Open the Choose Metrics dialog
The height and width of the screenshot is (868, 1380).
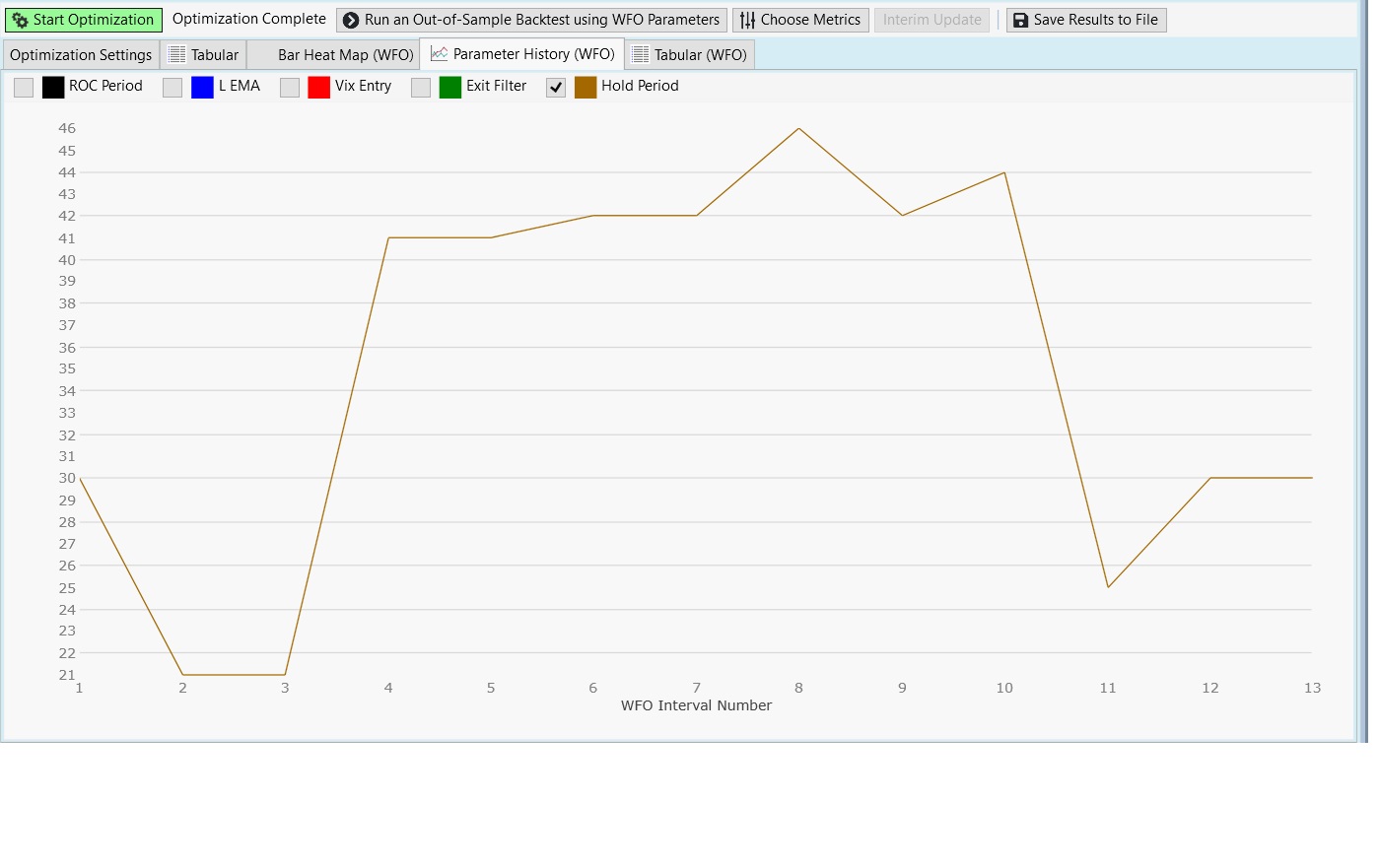pyautogui.click(x=800, y=20)
